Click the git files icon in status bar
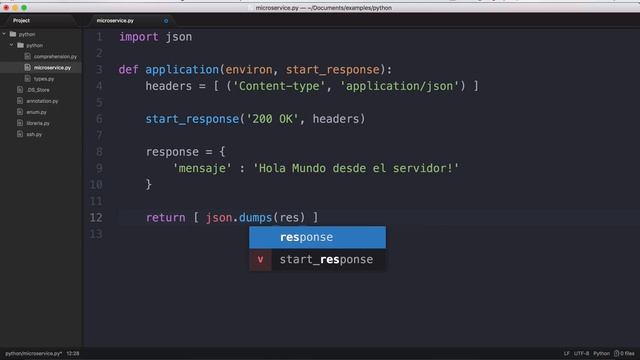This screenshot has width=640, height=360. click(616, 353)
